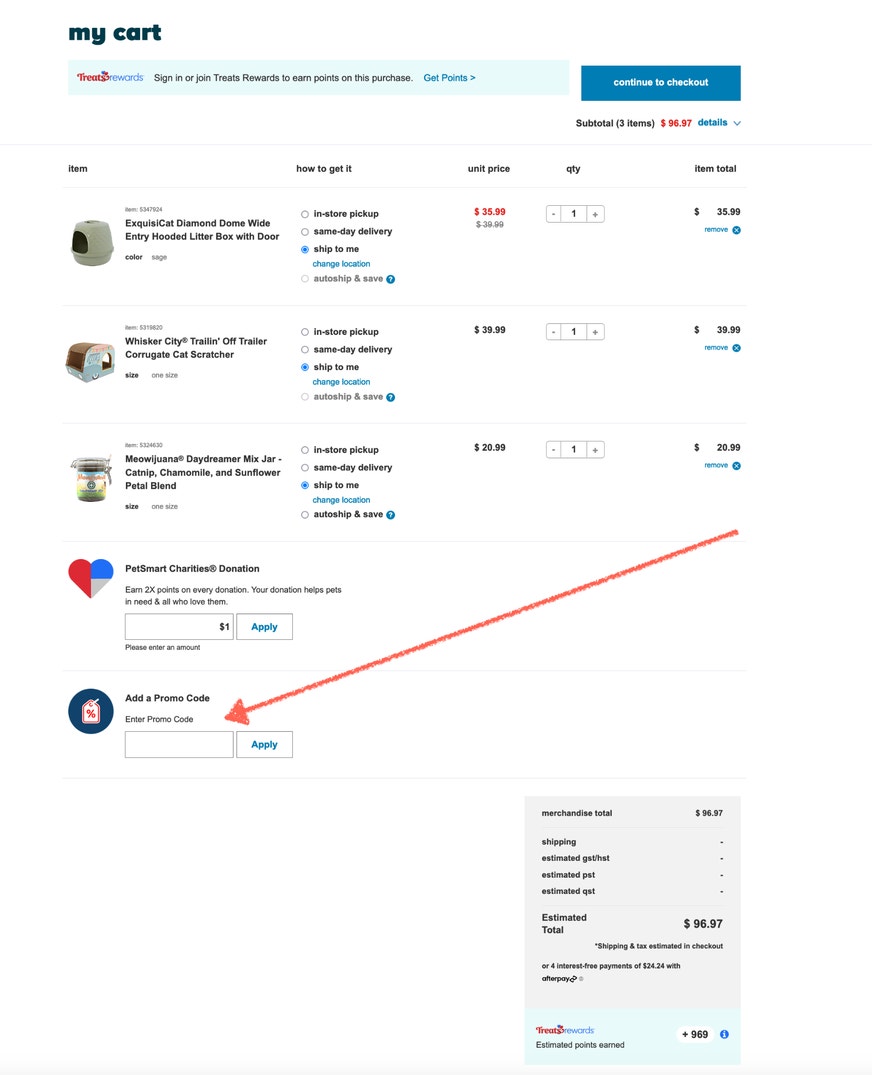The width and height of the screenshot is (872, 1075).
Task: Select same-day delivery for Whisker City scratcher
Action: pyautogui.click(x=304, y=350)
